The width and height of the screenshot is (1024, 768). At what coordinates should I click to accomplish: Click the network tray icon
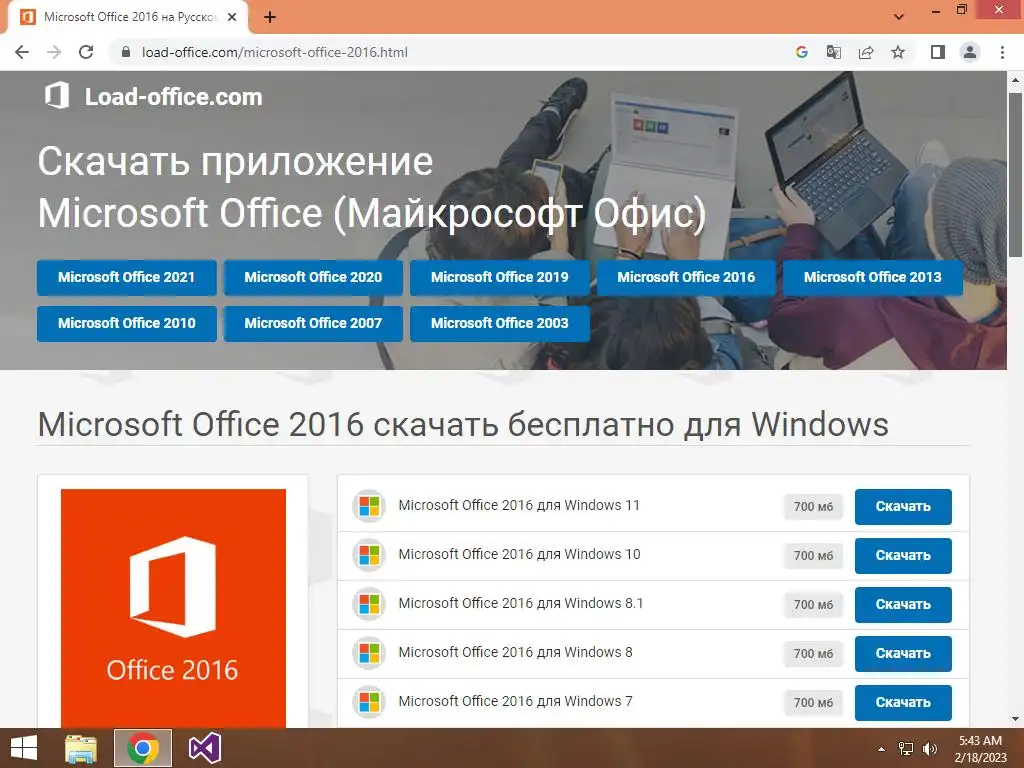(906, 749)
